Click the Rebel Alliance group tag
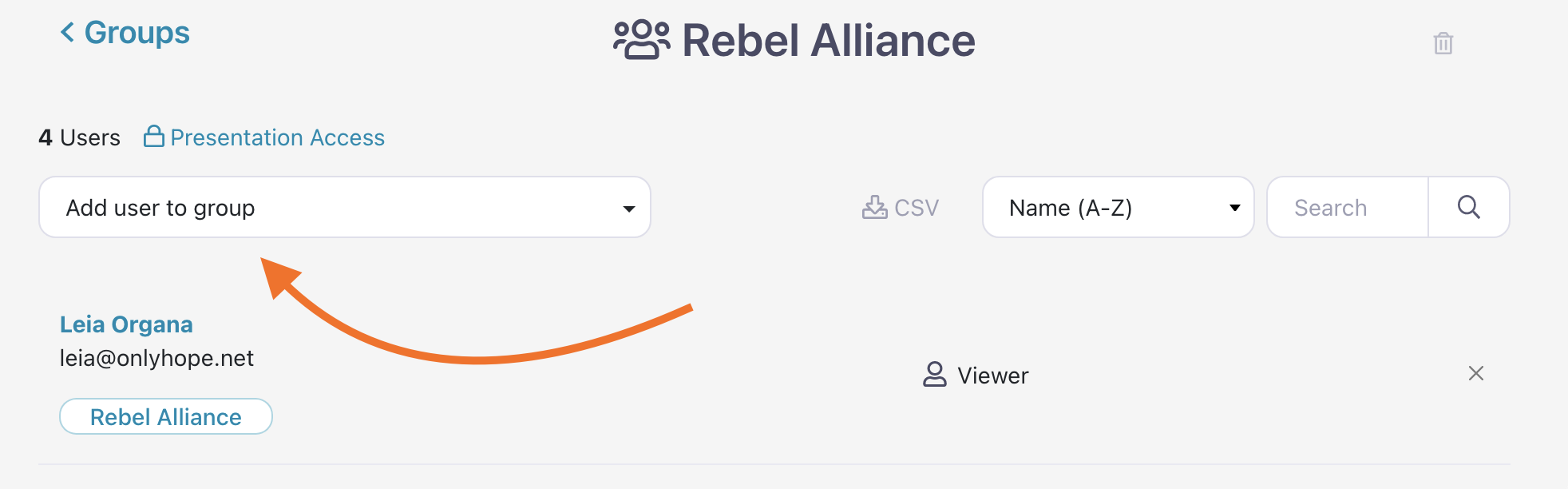1568x489 pixels. 166,417
